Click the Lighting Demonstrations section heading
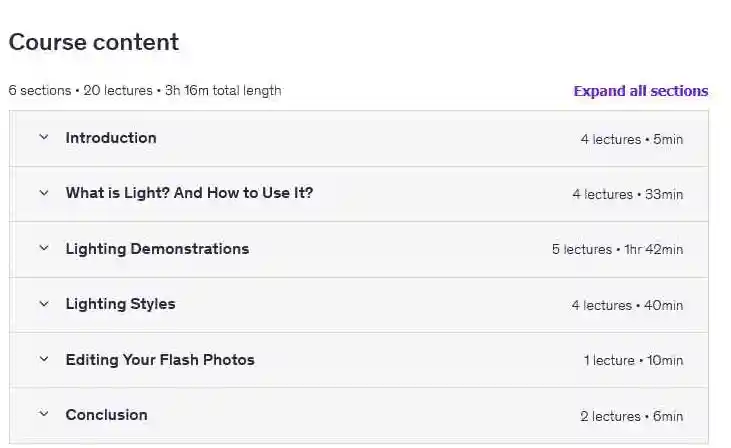This screenshot has width=731, height=448. 157,249
